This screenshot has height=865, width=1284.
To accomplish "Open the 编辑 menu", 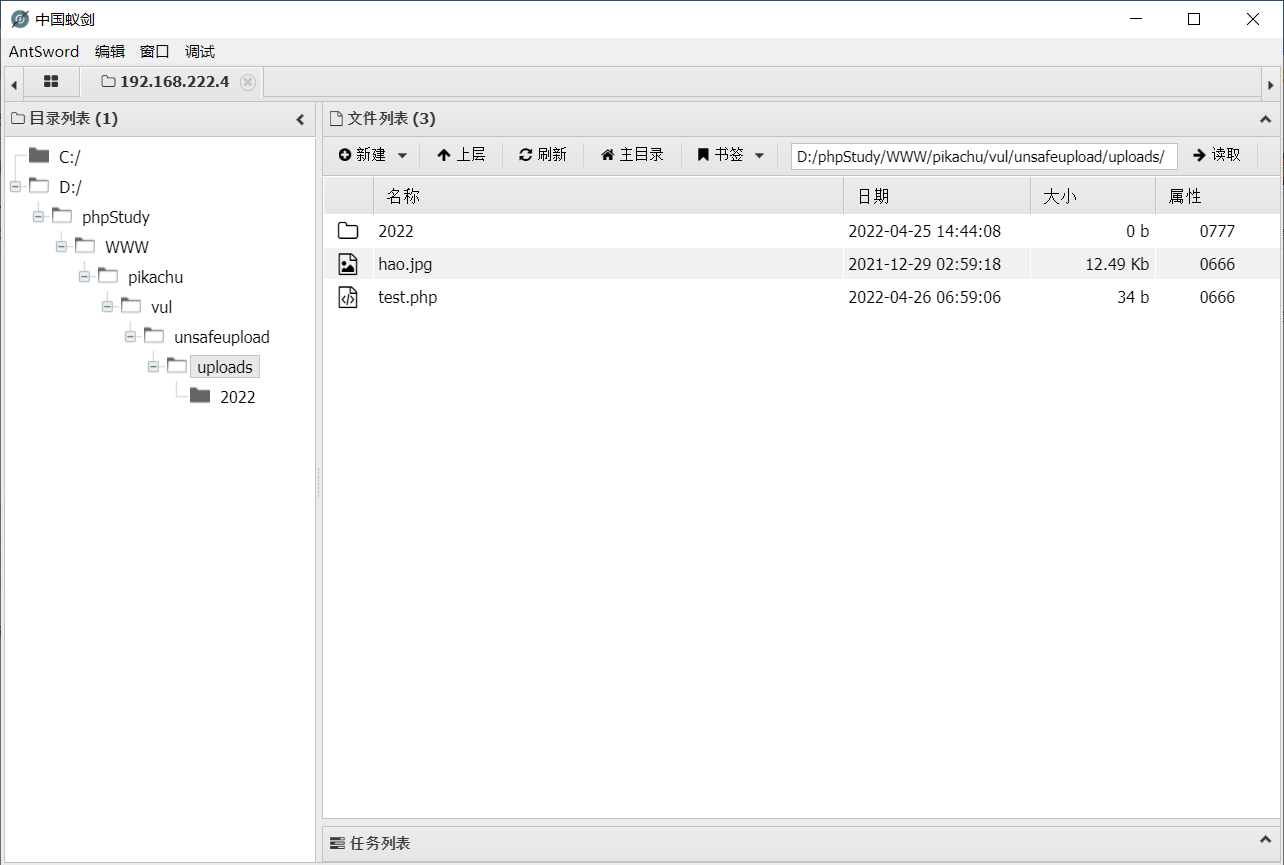I will [109, 51].
